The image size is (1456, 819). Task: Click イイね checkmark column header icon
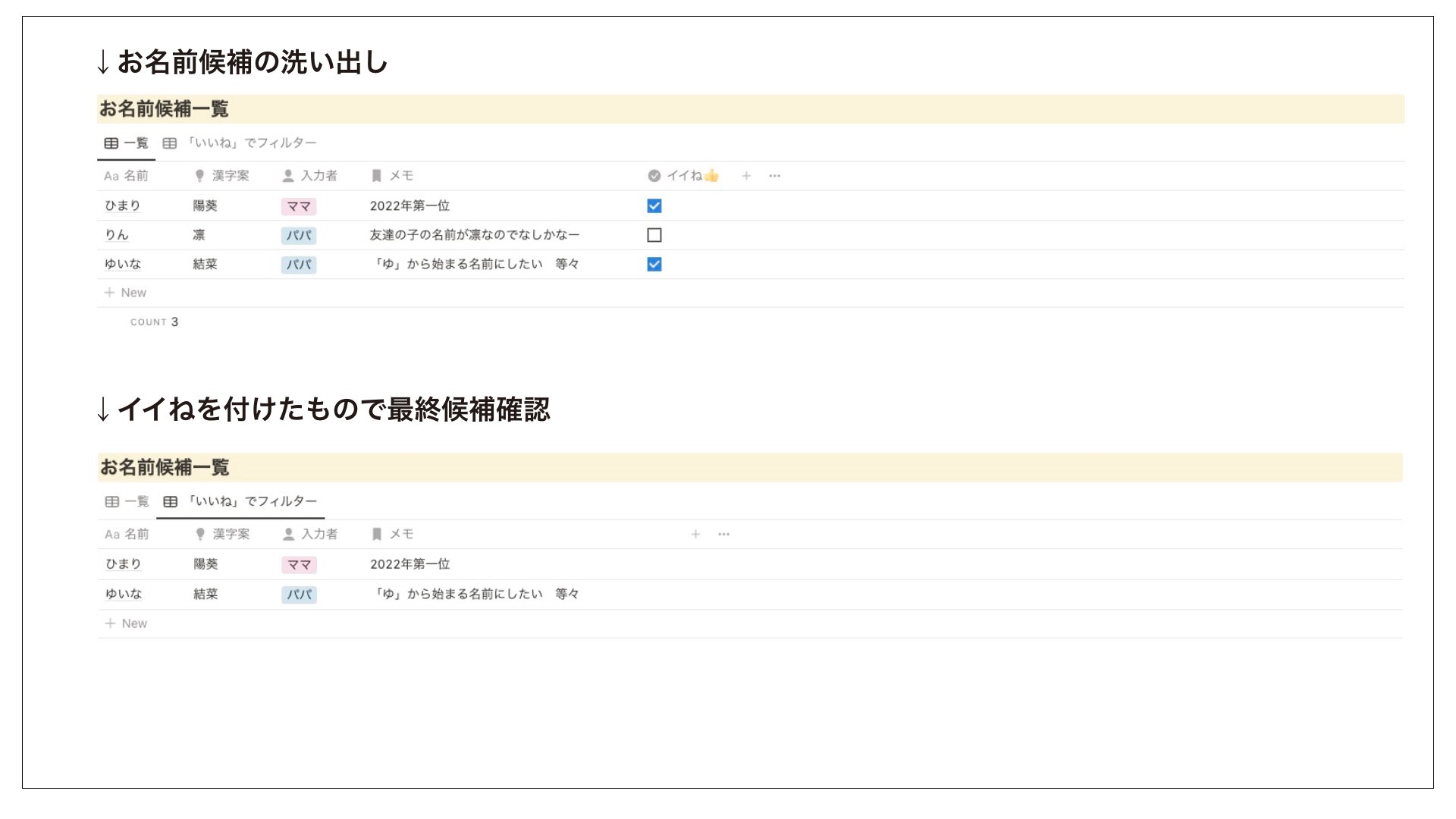coord(654,176)
